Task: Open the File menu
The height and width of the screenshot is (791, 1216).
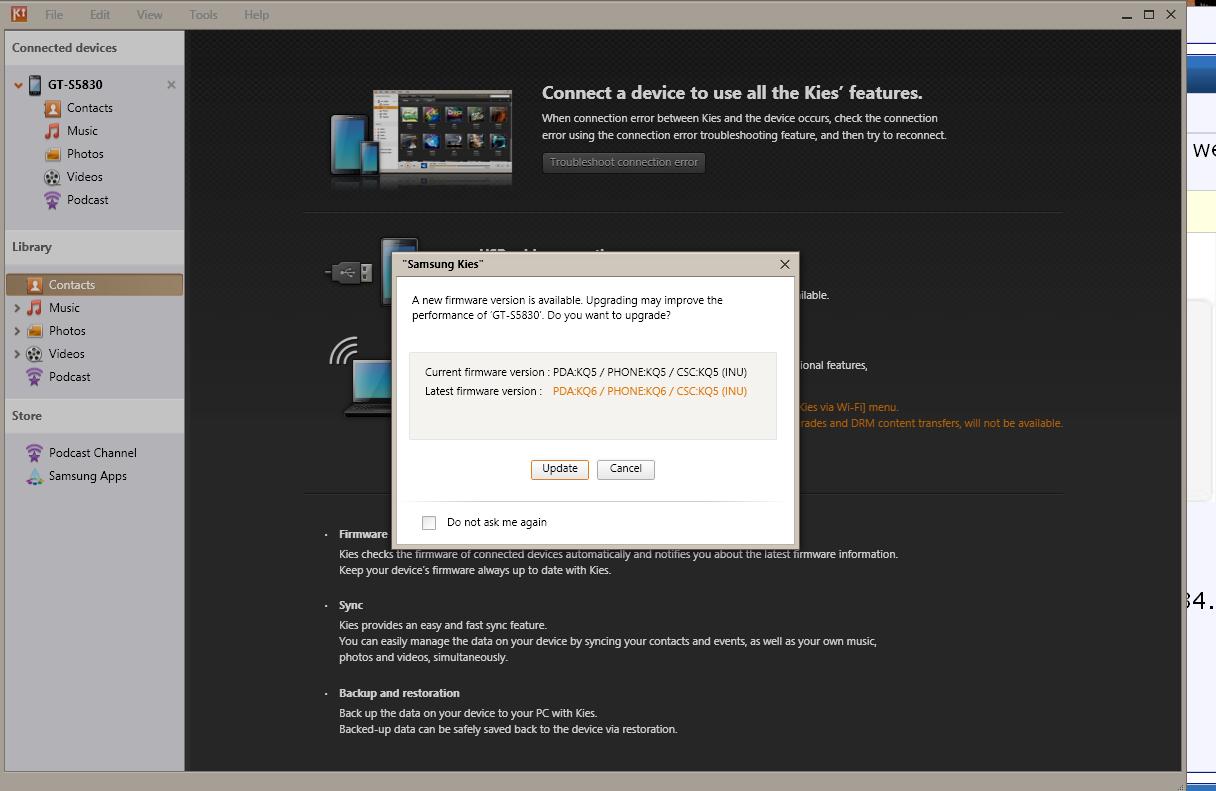Action: [54, 15]
